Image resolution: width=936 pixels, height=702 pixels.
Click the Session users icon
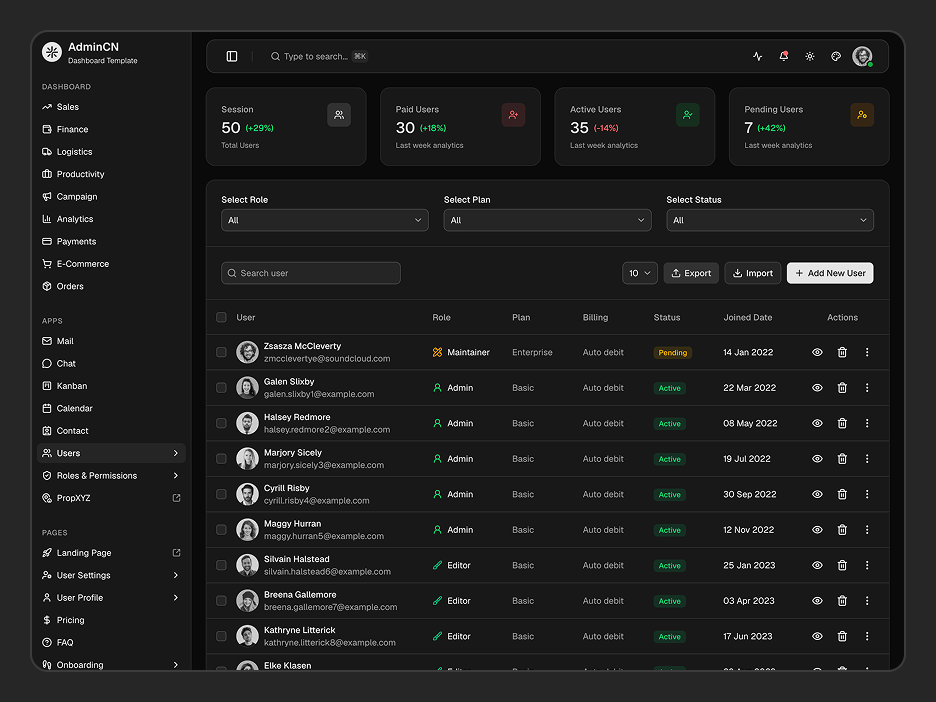(339, 115)
